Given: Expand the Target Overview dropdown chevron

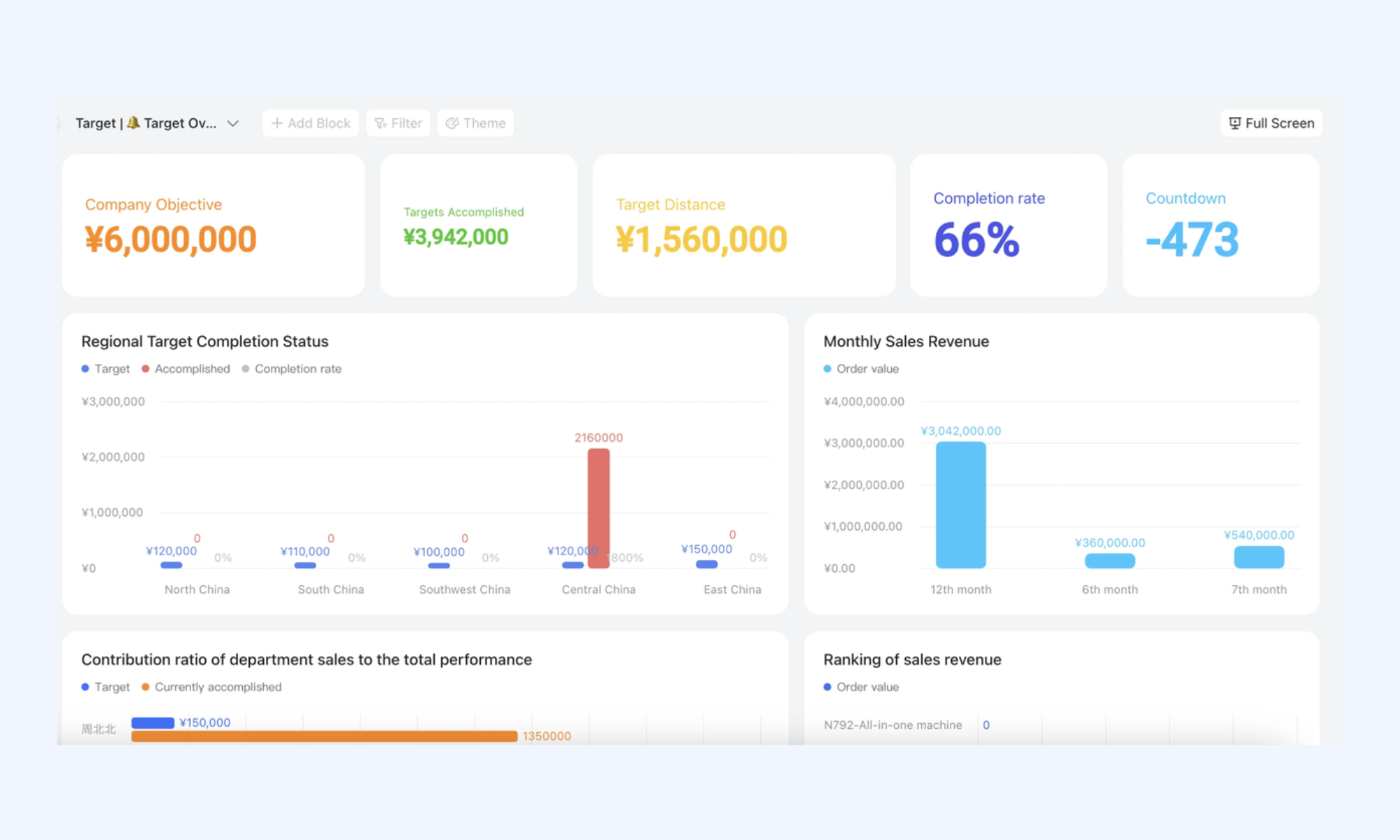Looking at the screenshot, I should click(x=233, y=123).
